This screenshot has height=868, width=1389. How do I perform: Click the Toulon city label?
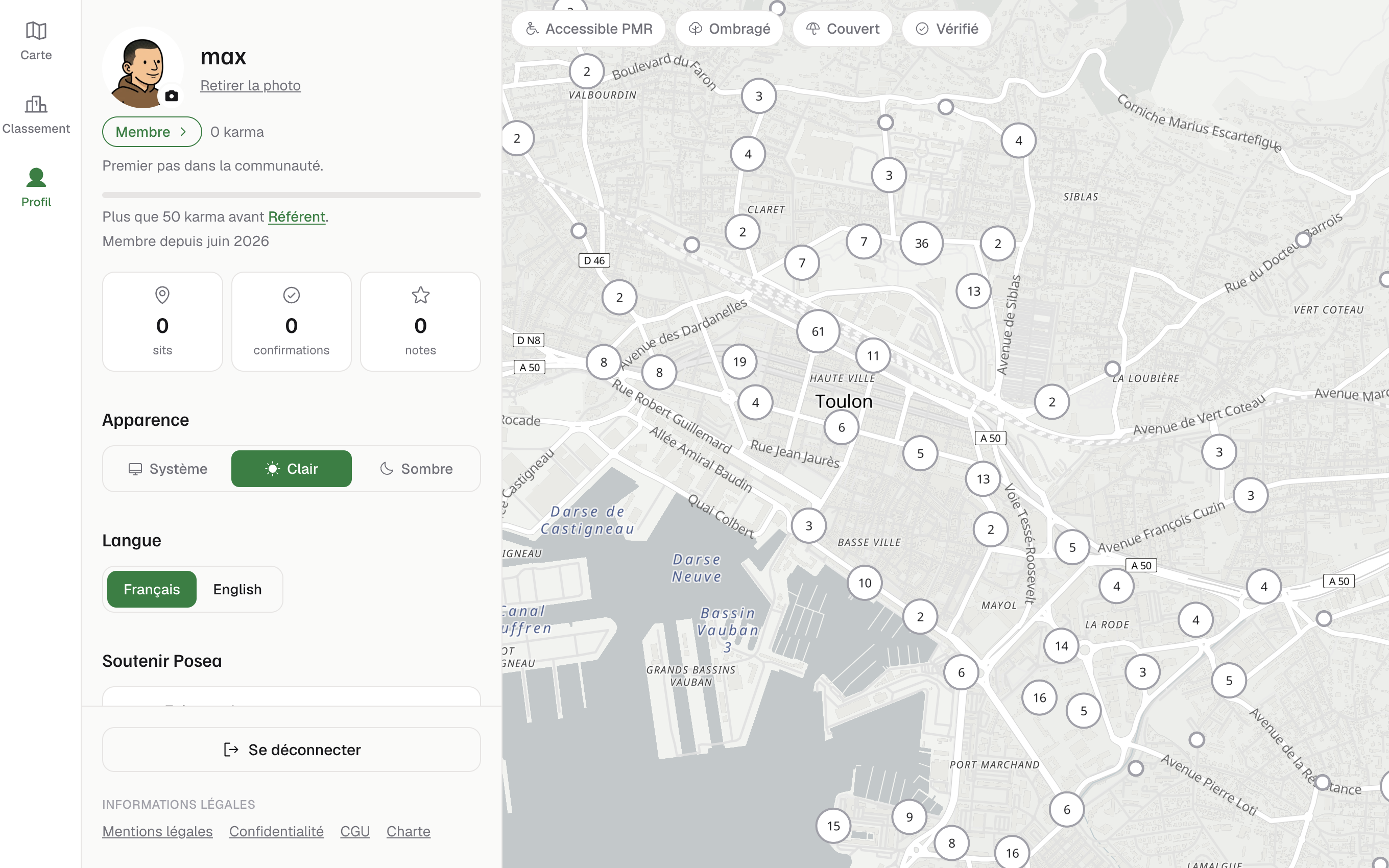pyautogui.click(x=844, y=401)
